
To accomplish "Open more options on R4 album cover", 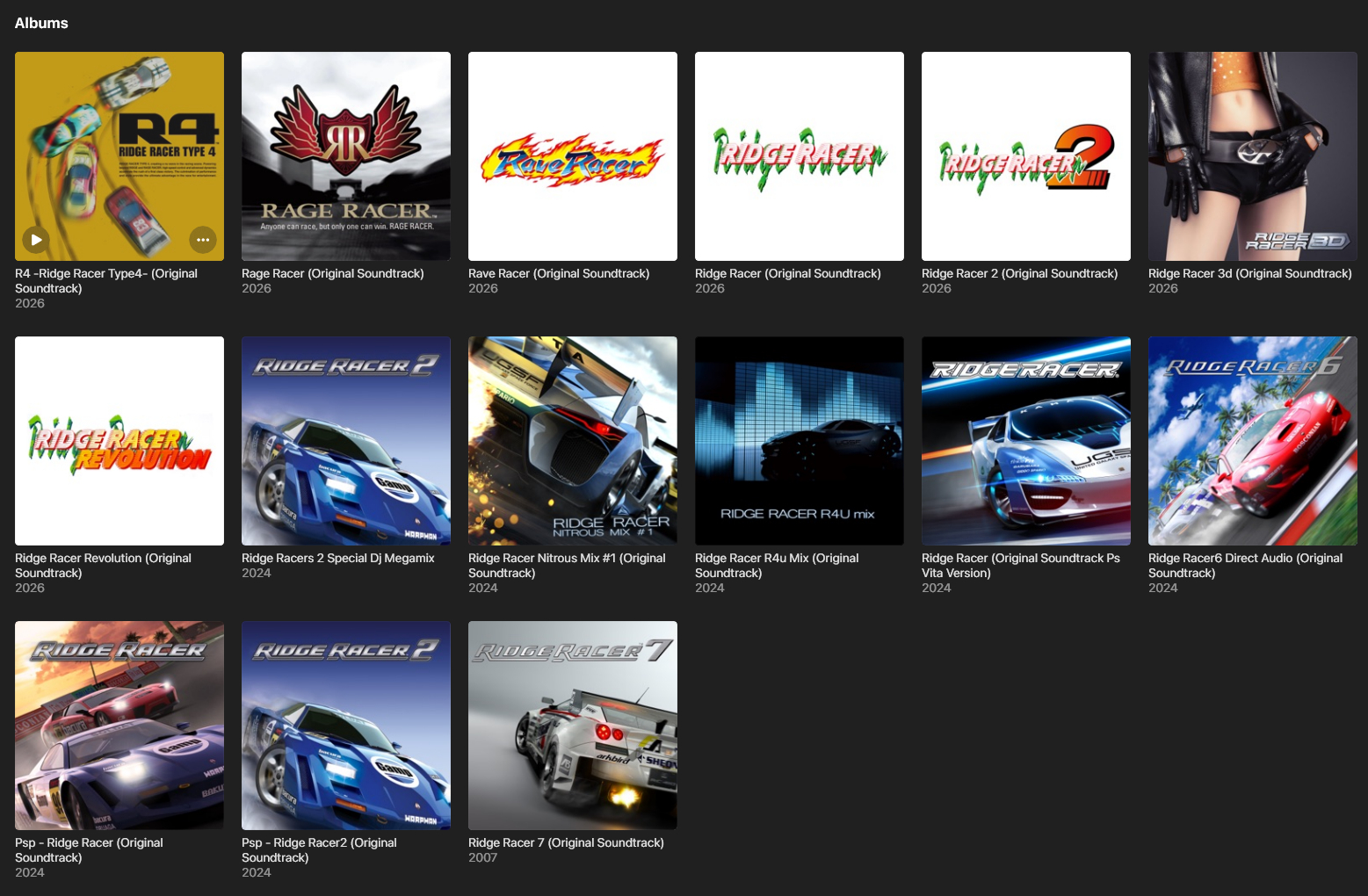I will click(203, 239).
